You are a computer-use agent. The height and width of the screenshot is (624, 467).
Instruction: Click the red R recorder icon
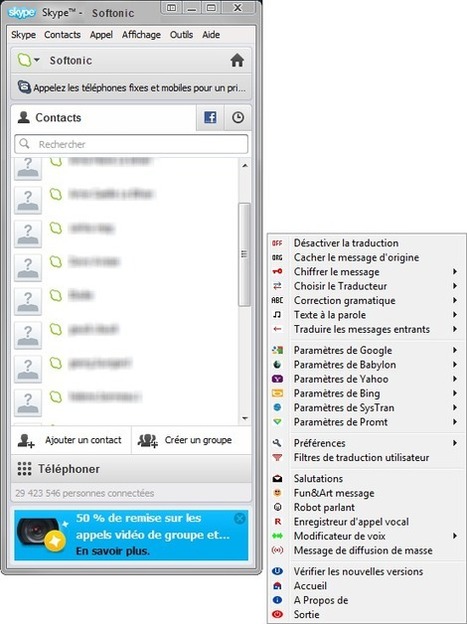pos(277,522)
